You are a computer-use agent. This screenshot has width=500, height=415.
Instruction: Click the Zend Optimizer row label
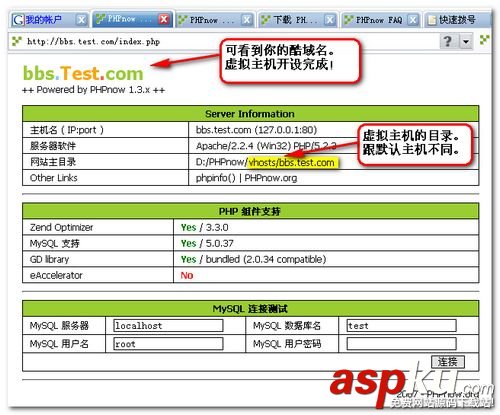coord(62,227)
